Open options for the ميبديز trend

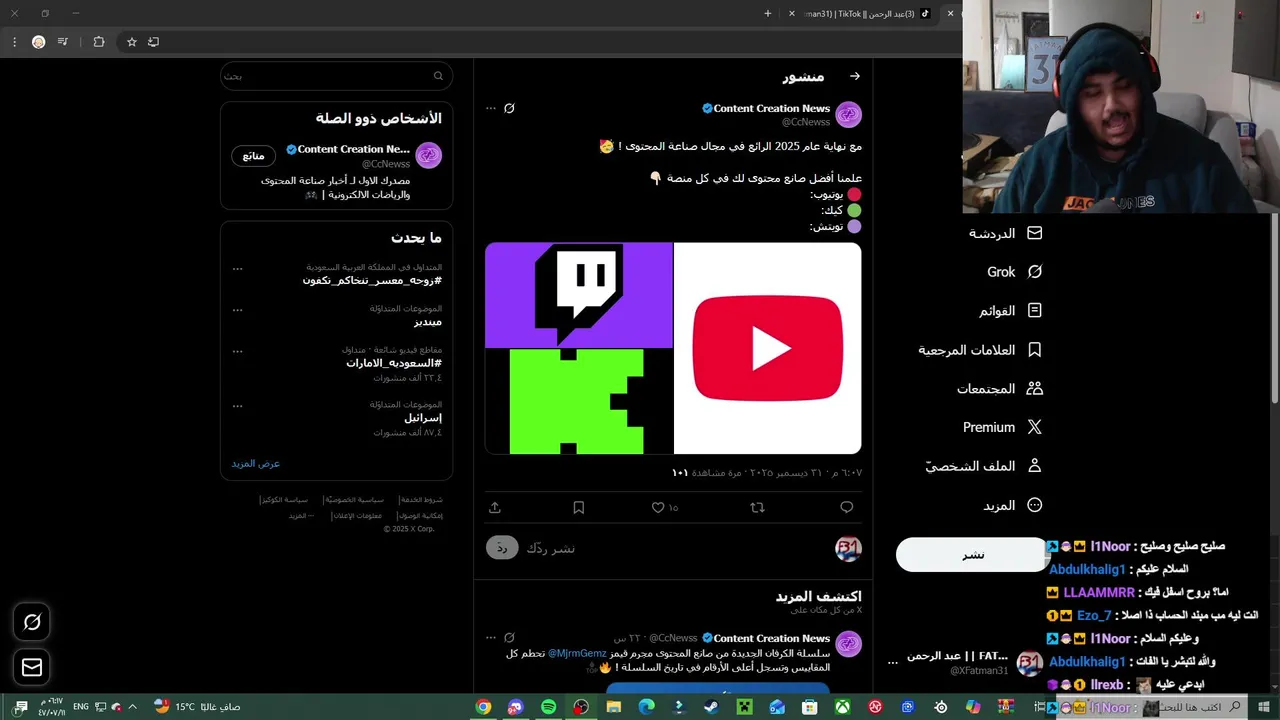point(237,309)
